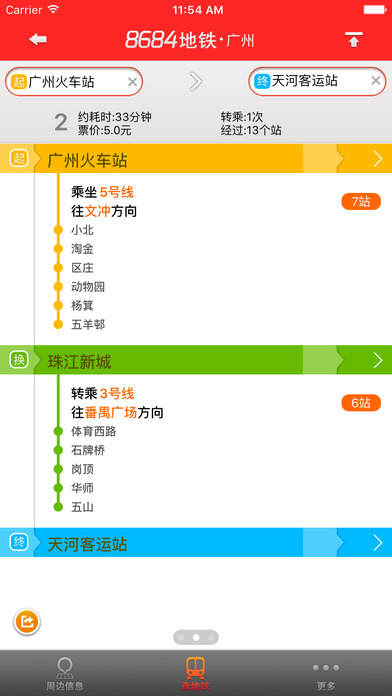The image size is (392, 696).
Task: Select the 查地铁 subway tab
Action: [x=195, y=673]
